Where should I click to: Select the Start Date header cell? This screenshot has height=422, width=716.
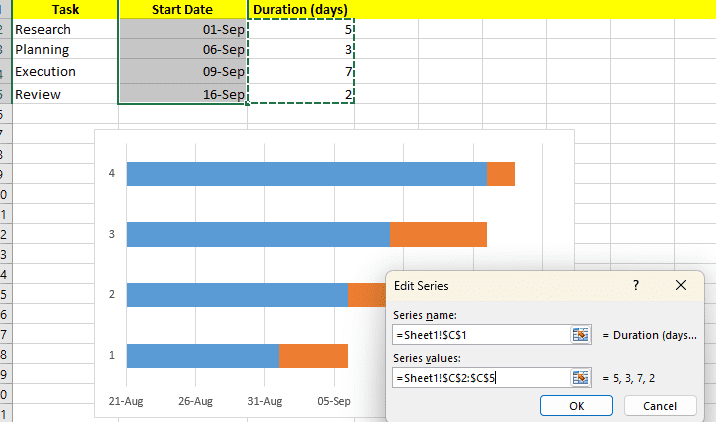click(182, 9)
